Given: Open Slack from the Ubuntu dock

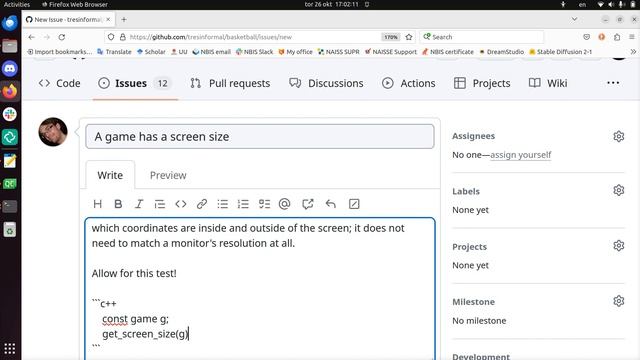Looking at the screenshot, I should [10, 114].
